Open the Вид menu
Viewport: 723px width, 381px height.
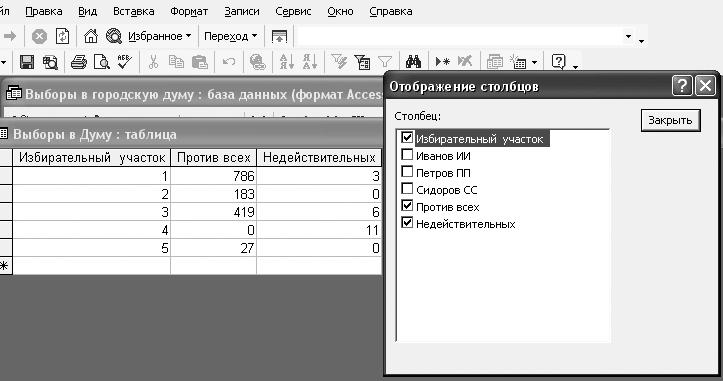[87, 11]
